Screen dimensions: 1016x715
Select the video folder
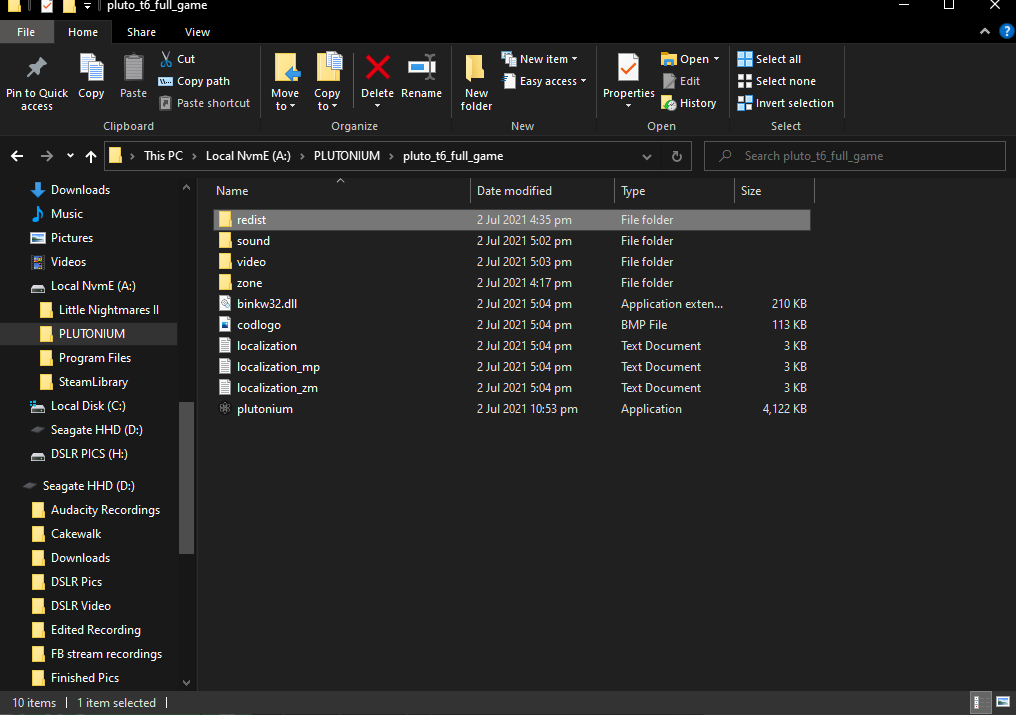tap(512, 262)
